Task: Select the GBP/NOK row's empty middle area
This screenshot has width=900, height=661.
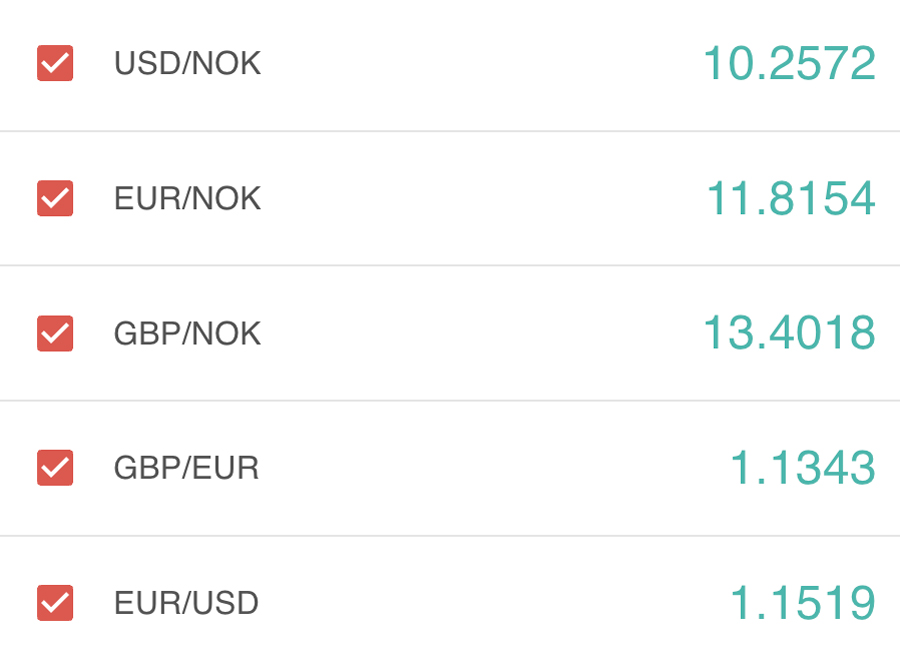Action: point(480,333)
